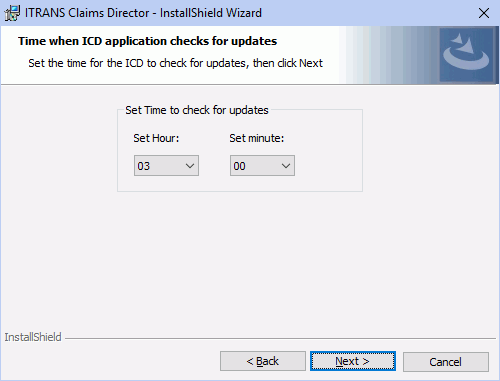Image resolution: width=500 pixels, height=381 pixels.
Task: Go to previous step with the Back button
Action: coord(263,361)
